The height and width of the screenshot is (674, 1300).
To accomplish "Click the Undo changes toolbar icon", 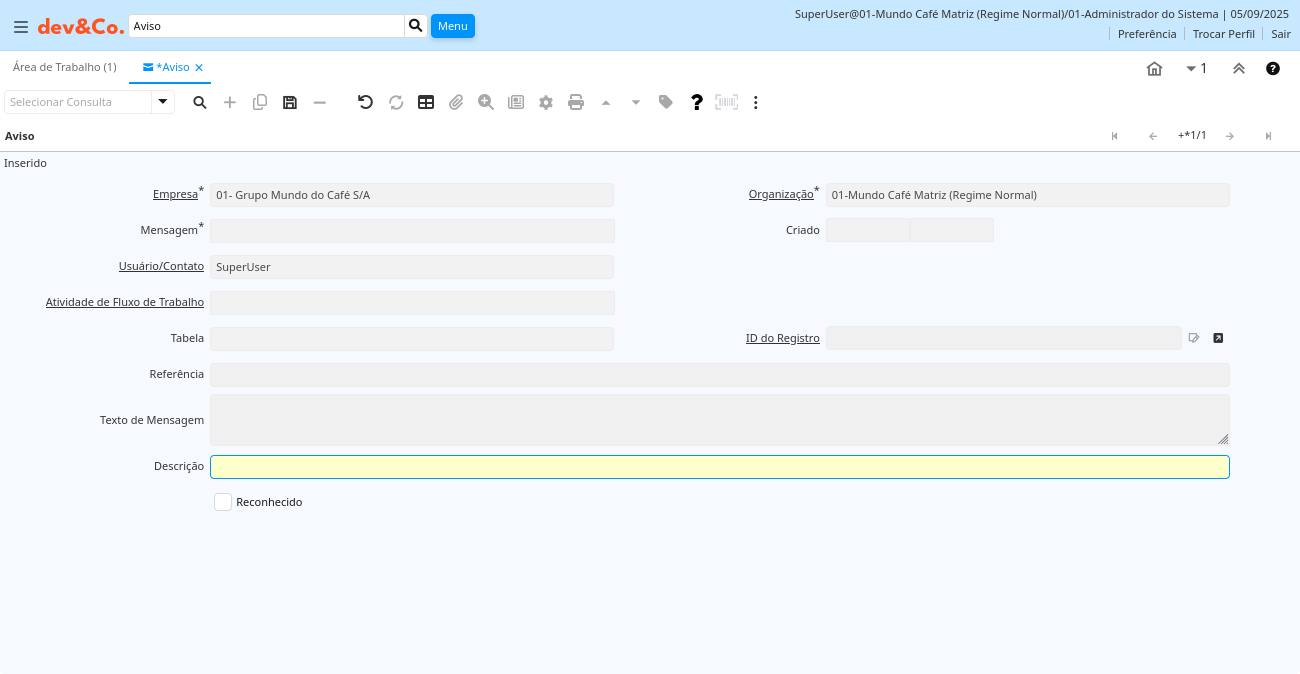I will [x=366, y=102].
